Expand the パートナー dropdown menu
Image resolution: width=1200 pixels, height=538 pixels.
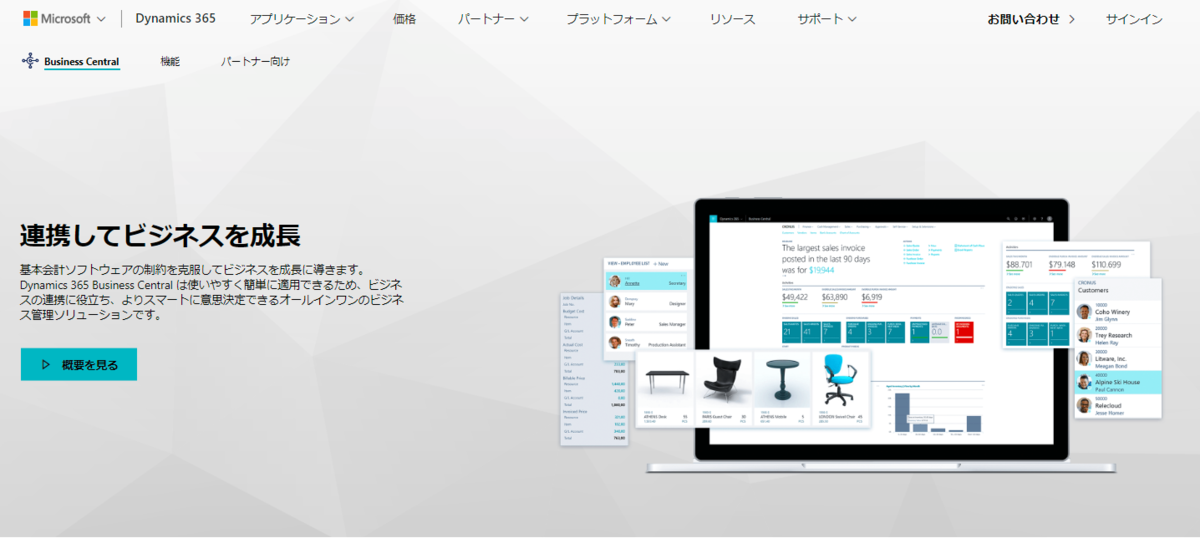click(494, 19)
